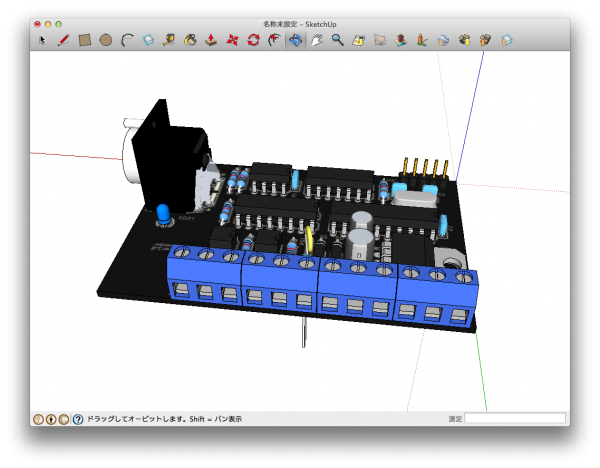The height and width of the screenshot is (468, 600).
Task: Click the Zoom Extents tool
Action: coord(359,40)
